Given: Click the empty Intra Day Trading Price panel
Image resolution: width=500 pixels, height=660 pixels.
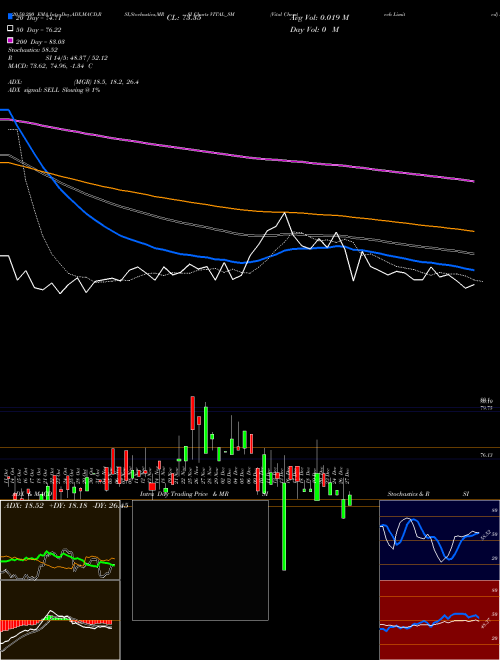Looking at the screenshot, I should point(200,560).
